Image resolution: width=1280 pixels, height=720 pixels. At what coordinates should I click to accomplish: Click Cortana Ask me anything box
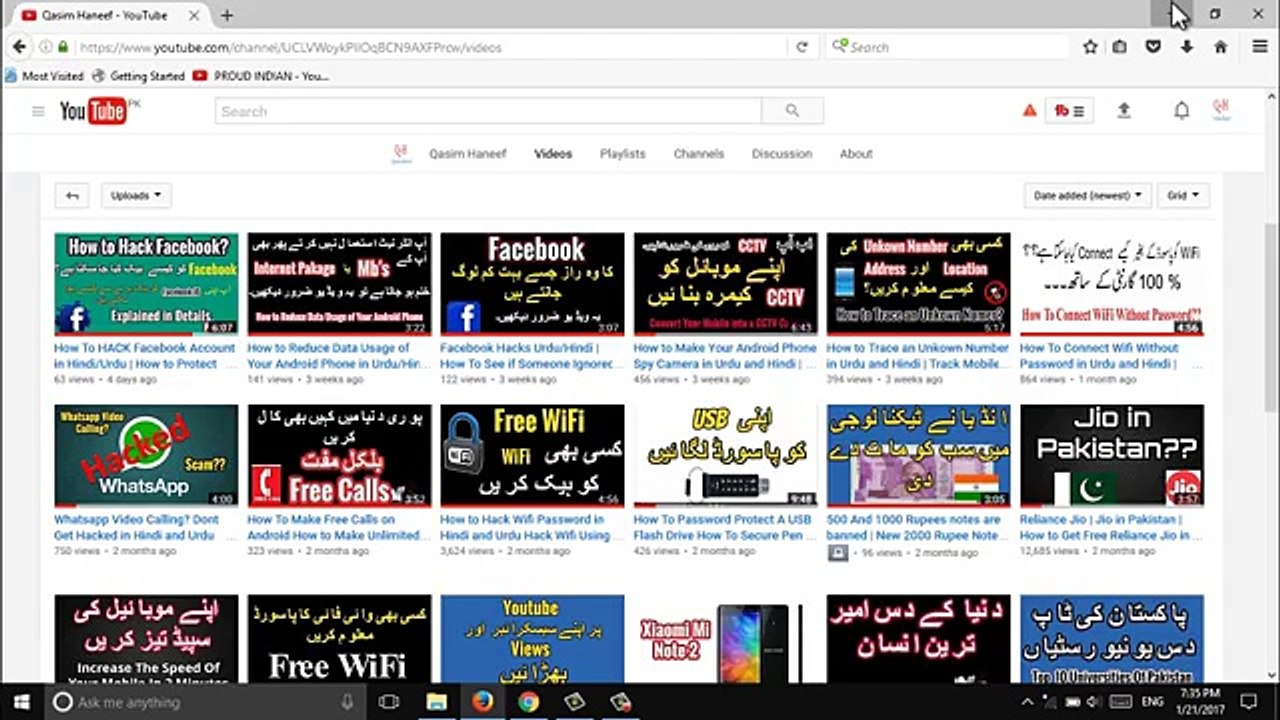205,702
